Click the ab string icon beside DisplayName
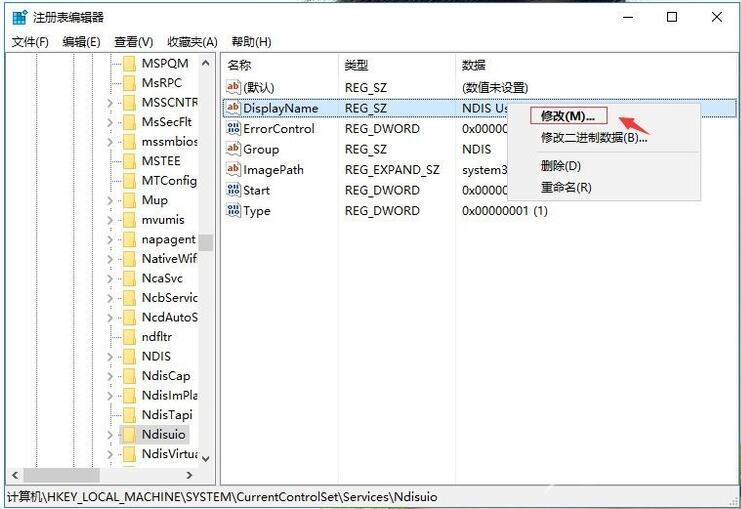Screen dimensions: 741x509 tap(234, 108)
